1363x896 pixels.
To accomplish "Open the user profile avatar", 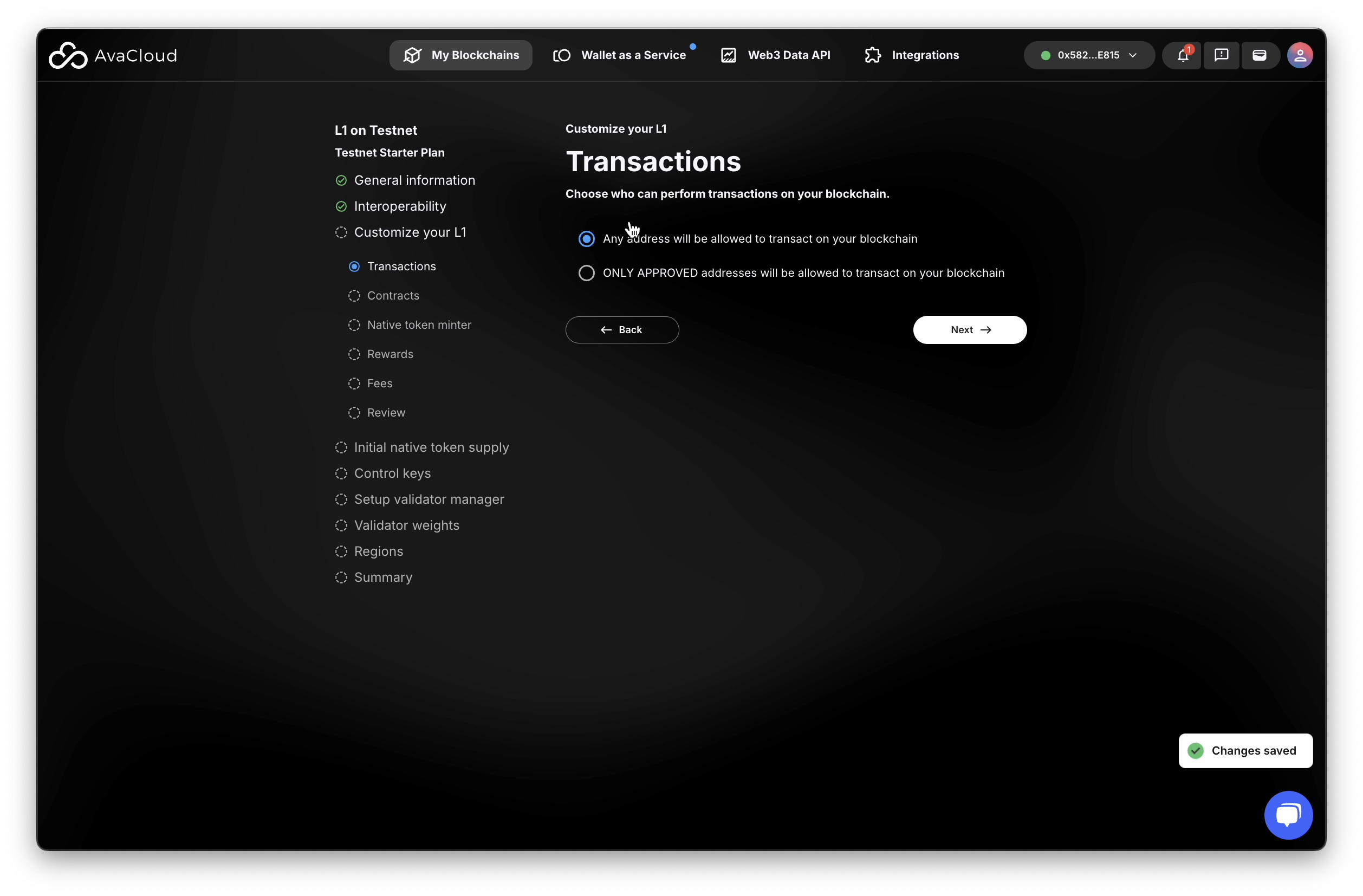I will [x=1300, y=56].
